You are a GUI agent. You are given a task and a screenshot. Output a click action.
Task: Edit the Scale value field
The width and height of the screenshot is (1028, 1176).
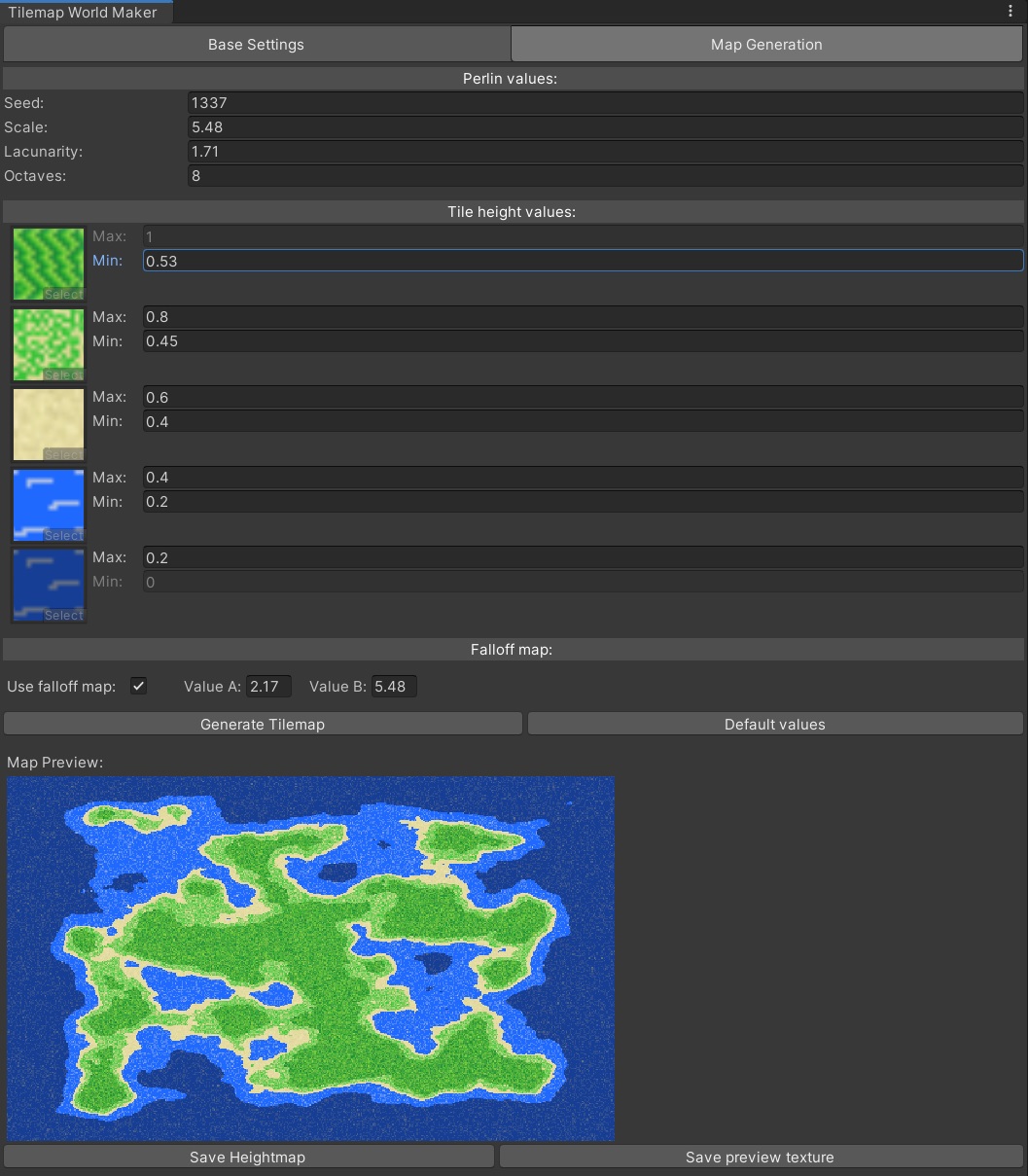tap(605, 126)
